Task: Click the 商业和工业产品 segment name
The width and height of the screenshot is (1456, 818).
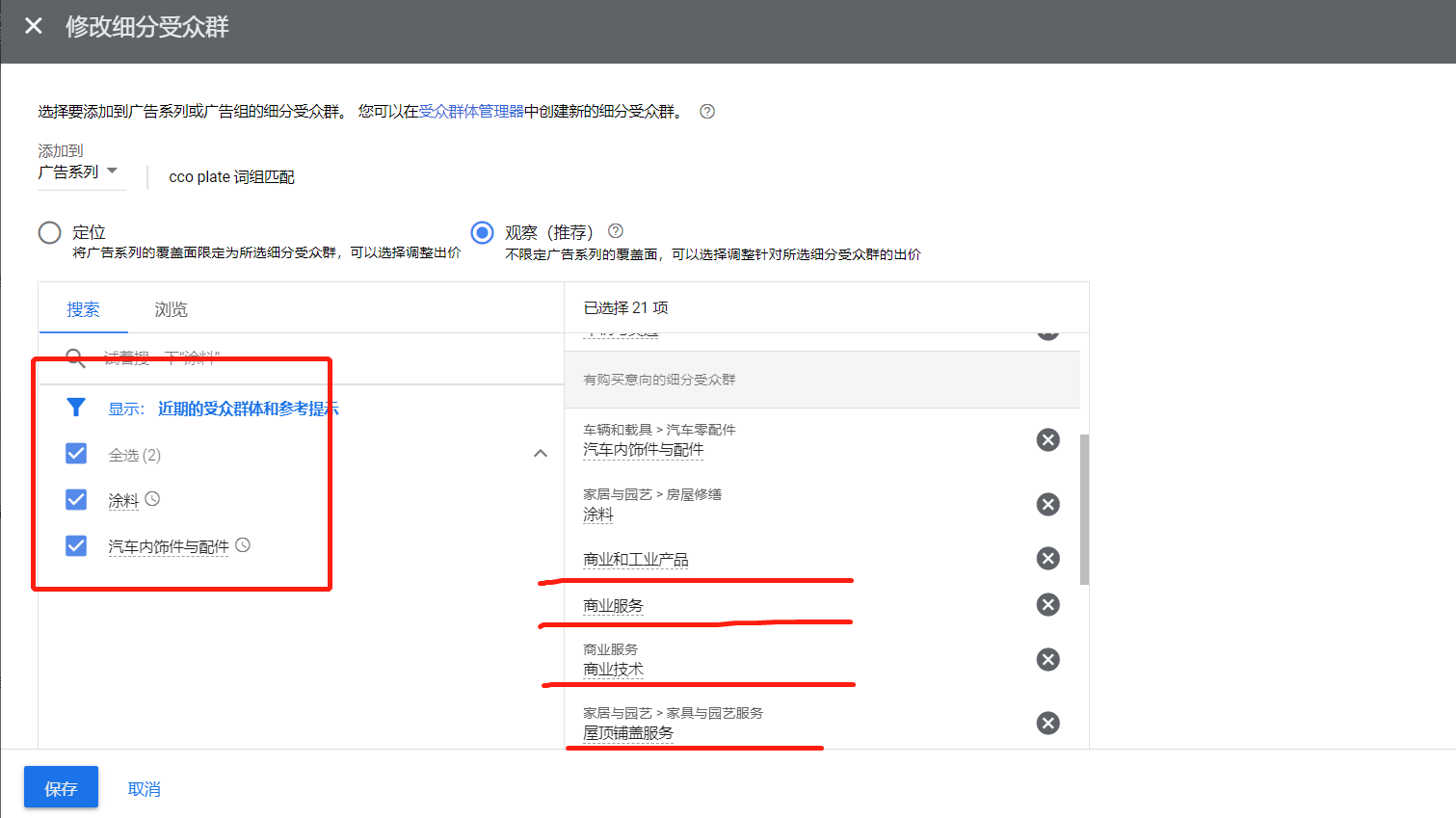Action: pos(636,559)
